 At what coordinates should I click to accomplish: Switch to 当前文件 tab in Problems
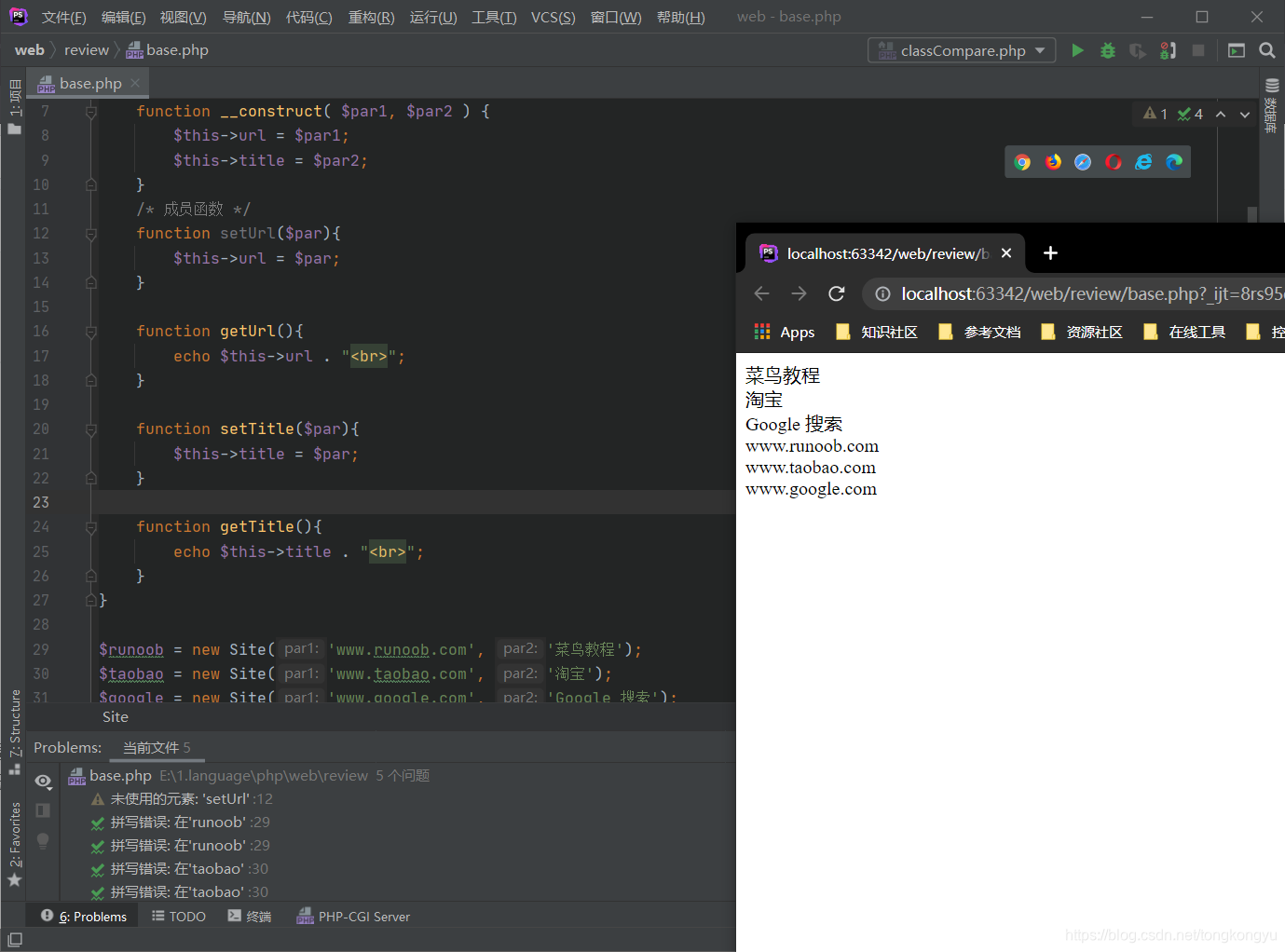coord(157,747)
